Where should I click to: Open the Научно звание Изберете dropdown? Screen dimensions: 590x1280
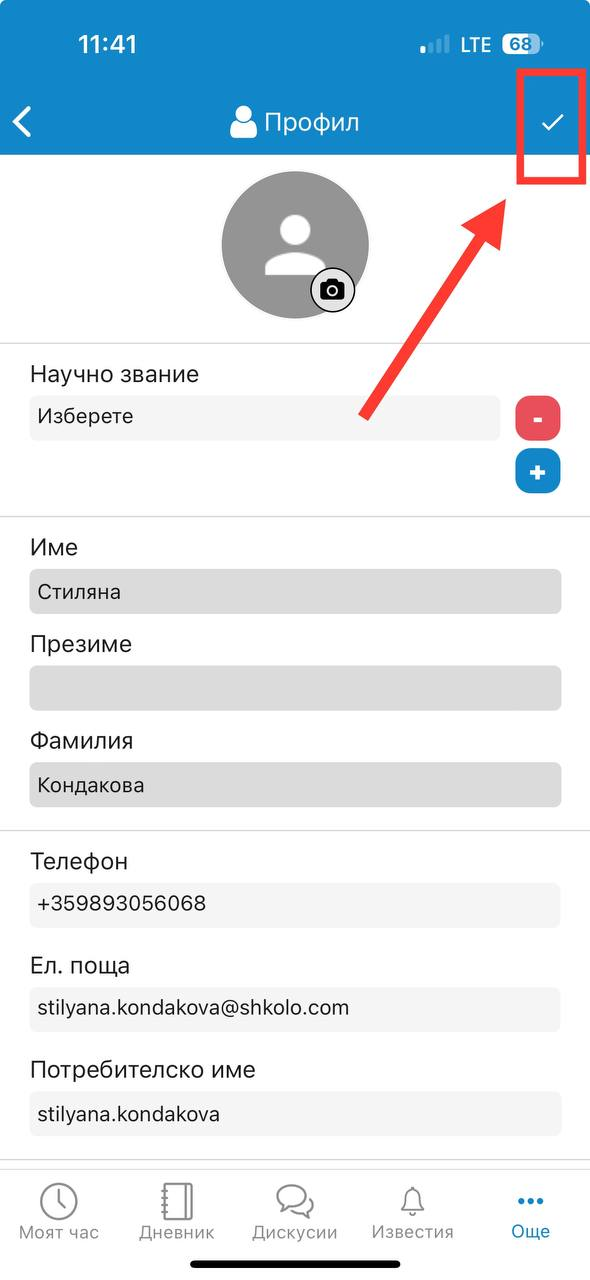click(x=265, y=418)
